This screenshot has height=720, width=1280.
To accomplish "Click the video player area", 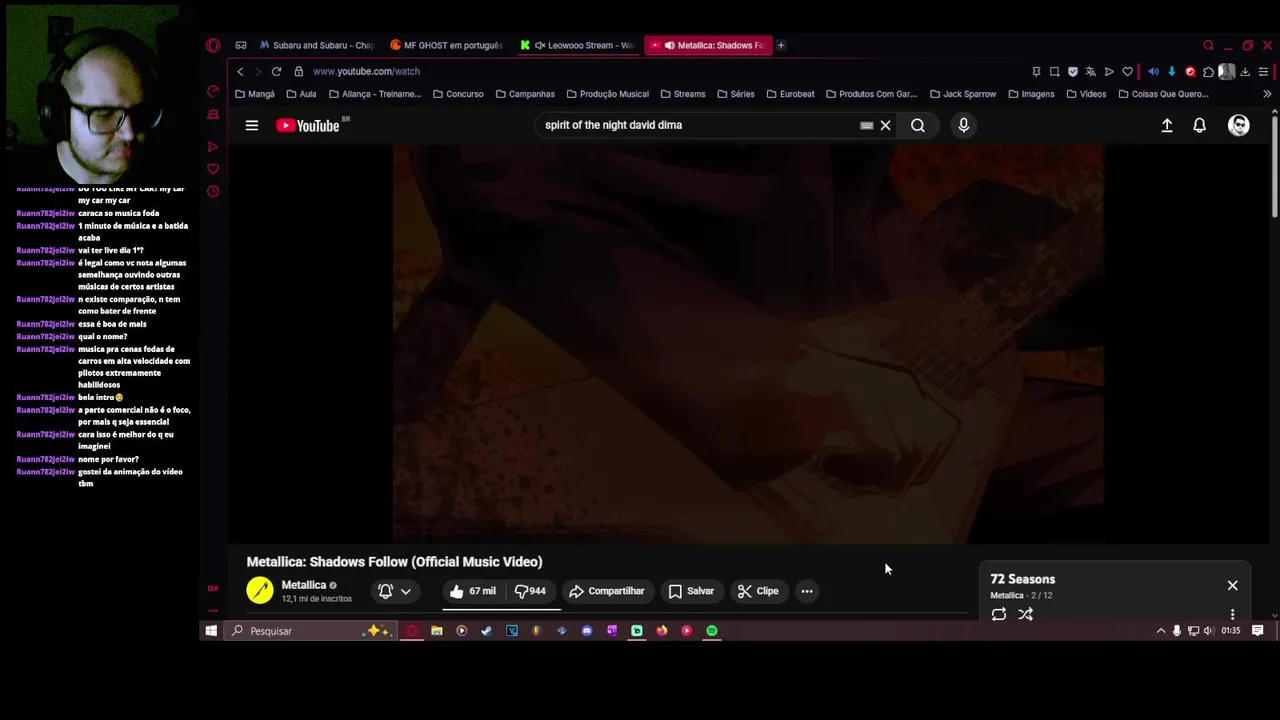I will 748,344.
